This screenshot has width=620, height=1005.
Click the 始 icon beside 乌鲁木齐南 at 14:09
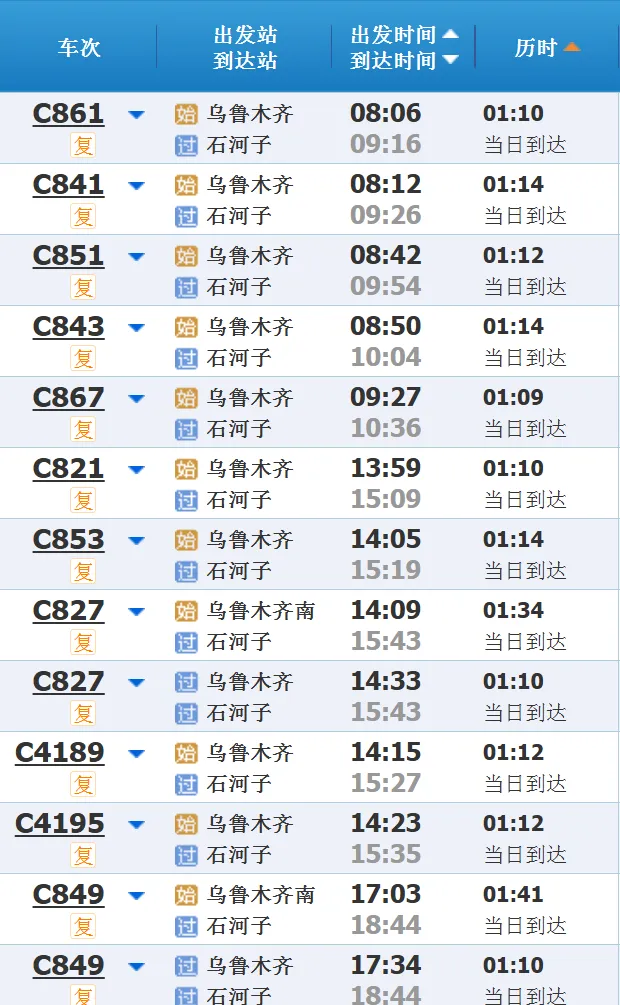[x=186, y=611]
